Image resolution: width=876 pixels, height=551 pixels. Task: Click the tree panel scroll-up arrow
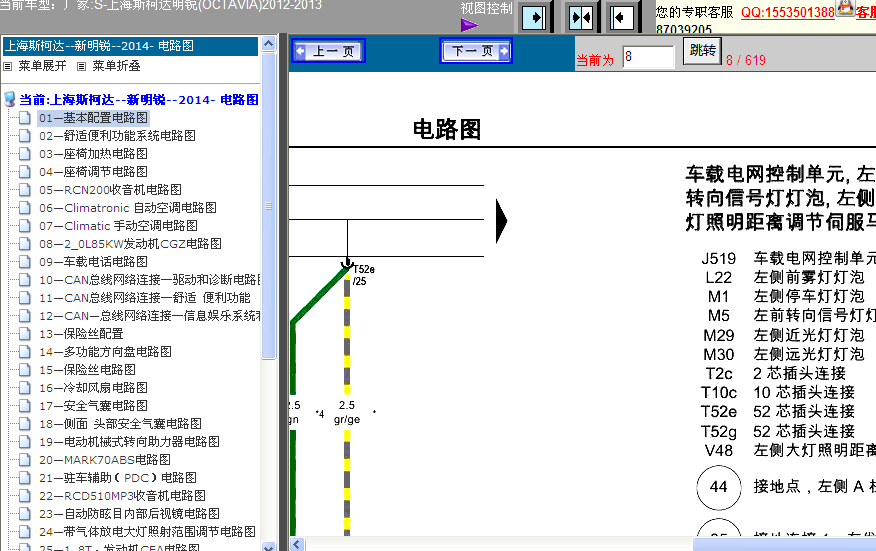click(269, 44)
